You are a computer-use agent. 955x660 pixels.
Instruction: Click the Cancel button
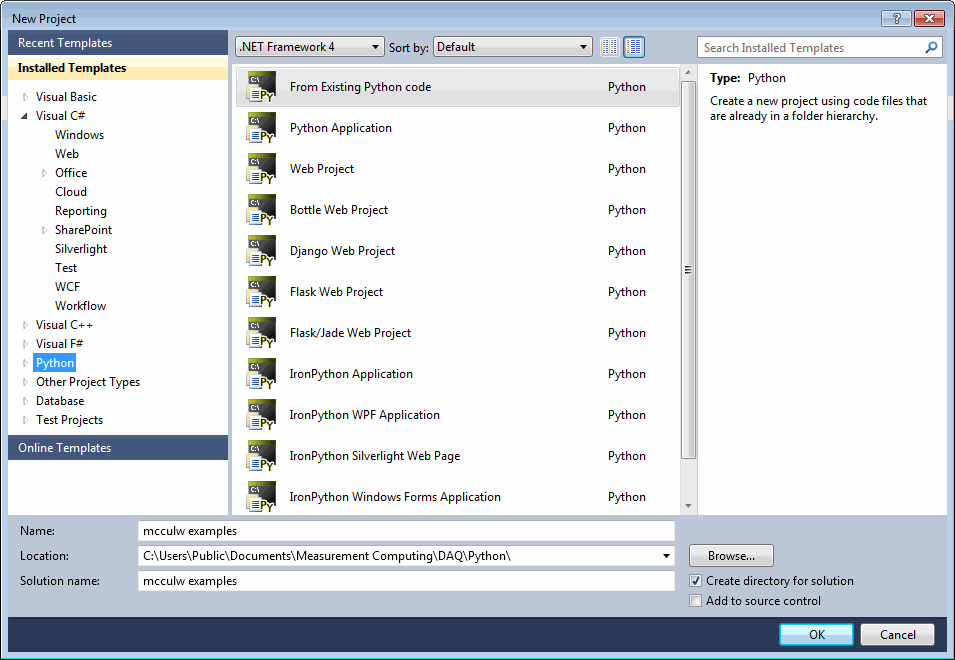click(897, 634)
